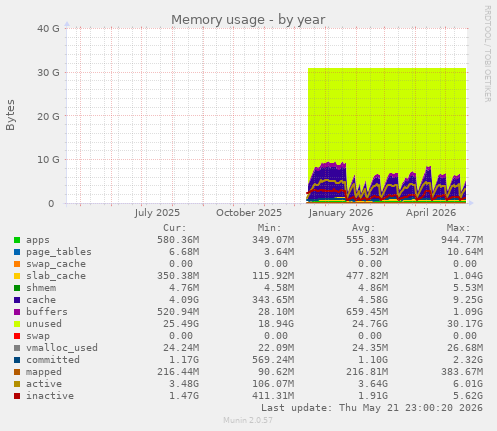Click the shmem dark green legend swatch

pos(17,288)
